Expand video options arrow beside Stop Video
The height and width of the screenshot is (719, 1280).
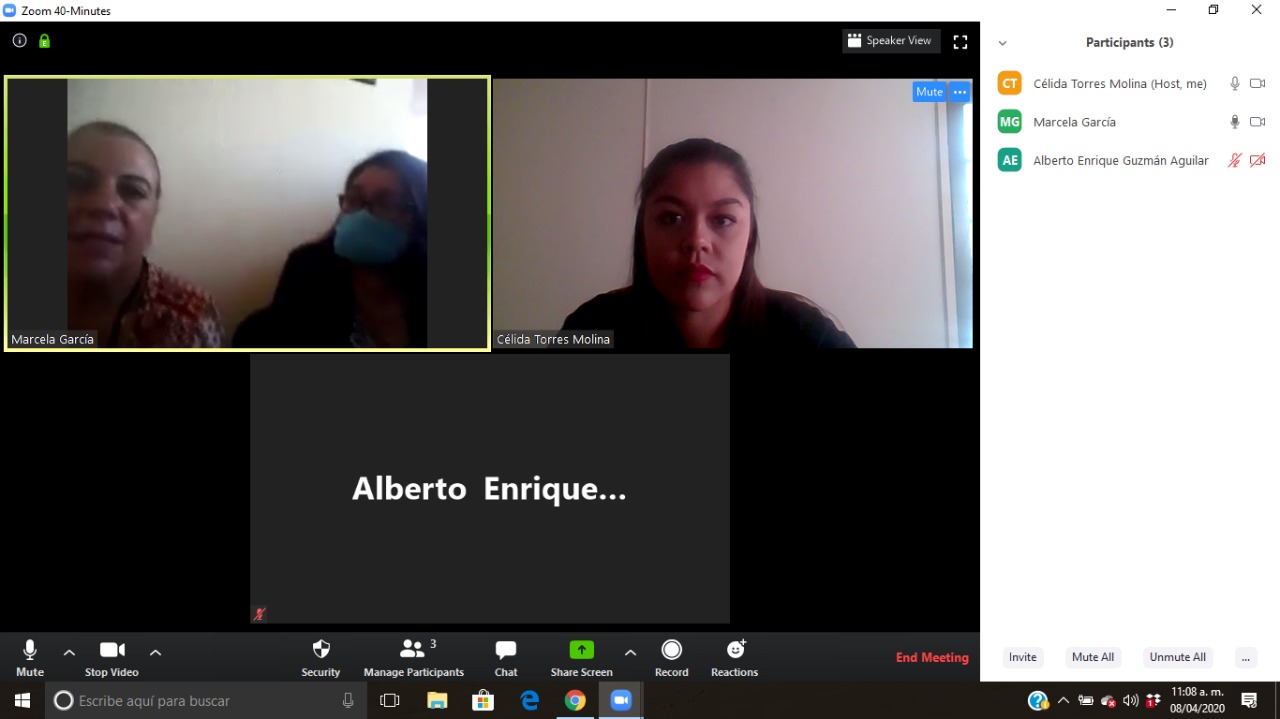155,652
